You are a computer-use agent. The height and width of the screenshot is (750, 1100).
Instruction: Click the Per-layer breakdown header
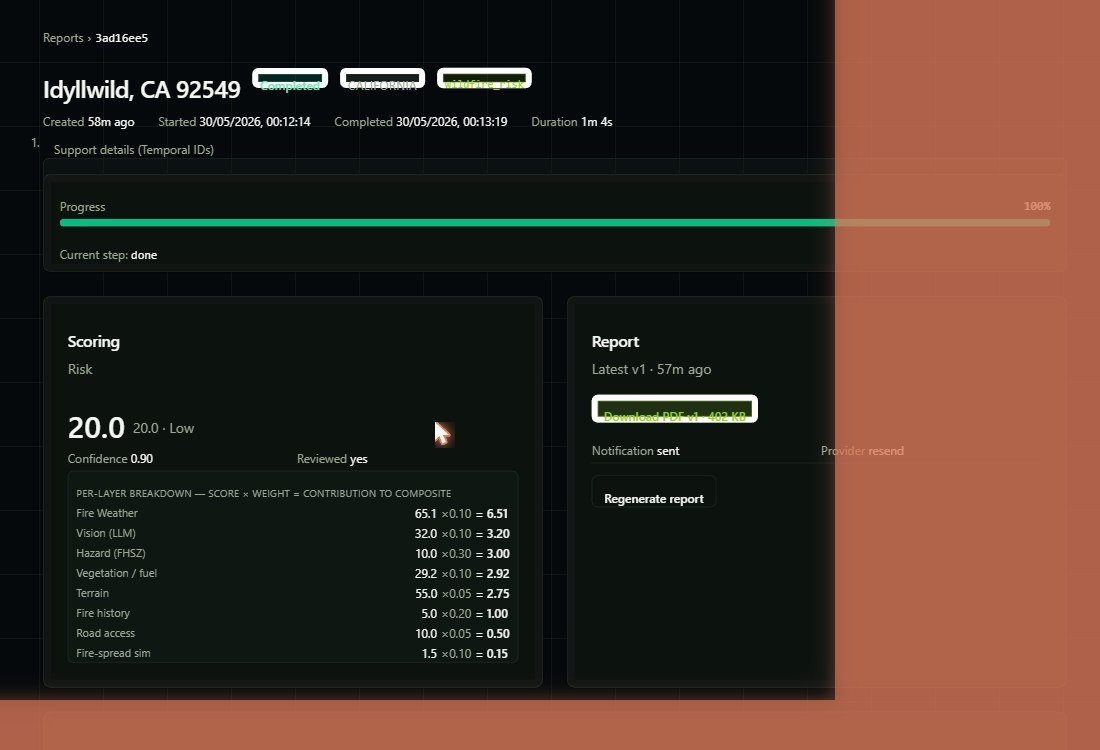click(x=264, y=494)
